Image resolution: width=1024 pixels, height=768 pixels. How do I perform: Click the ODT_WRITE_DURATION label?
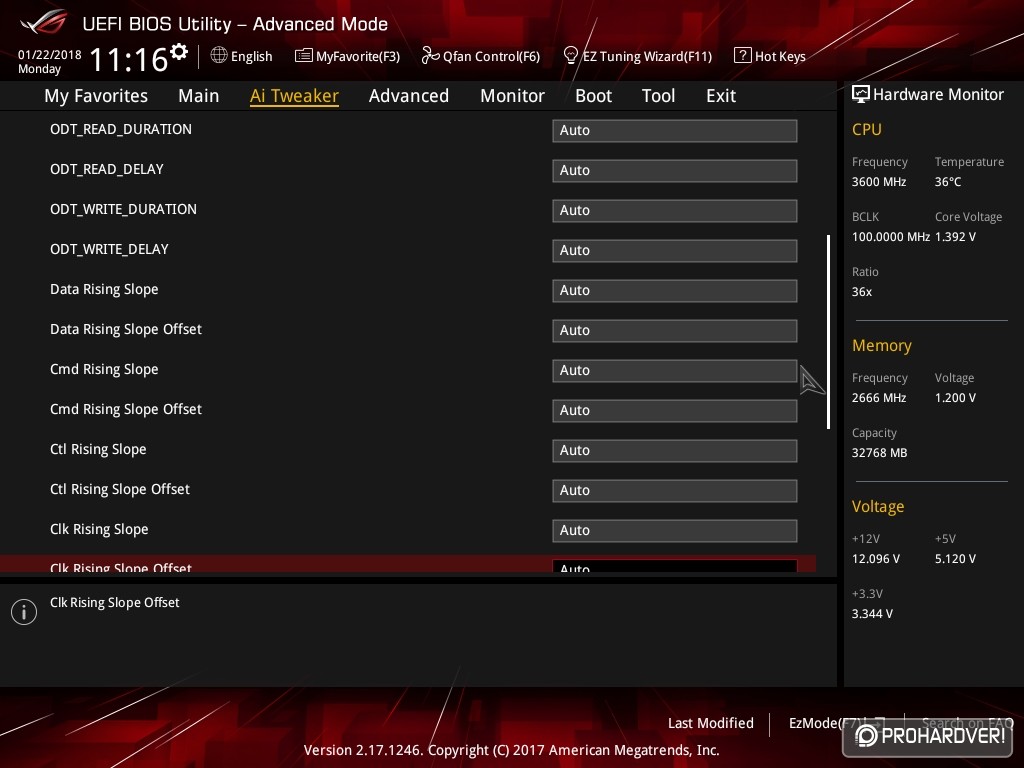point(123,209)
